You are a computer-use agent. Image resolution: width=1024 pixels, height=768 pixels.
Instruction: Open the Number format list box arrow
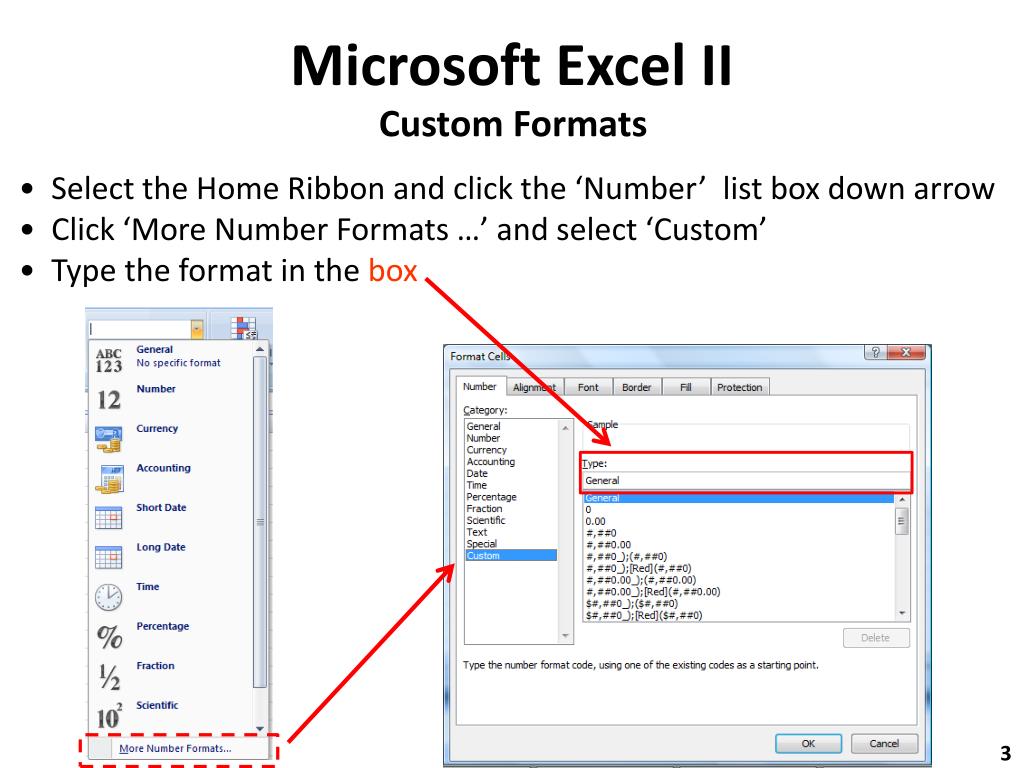[197, 329]
